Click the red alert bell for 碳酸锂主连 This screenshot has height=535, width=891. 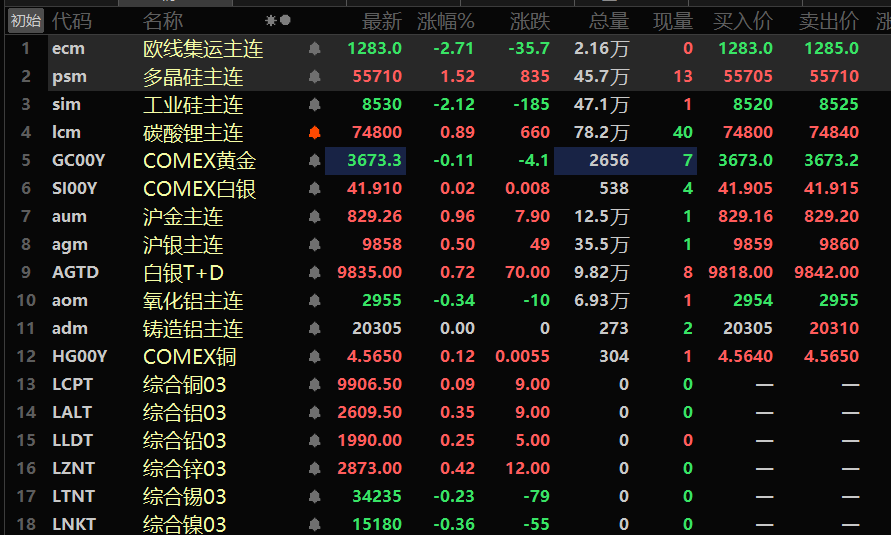tap(315, 132)
